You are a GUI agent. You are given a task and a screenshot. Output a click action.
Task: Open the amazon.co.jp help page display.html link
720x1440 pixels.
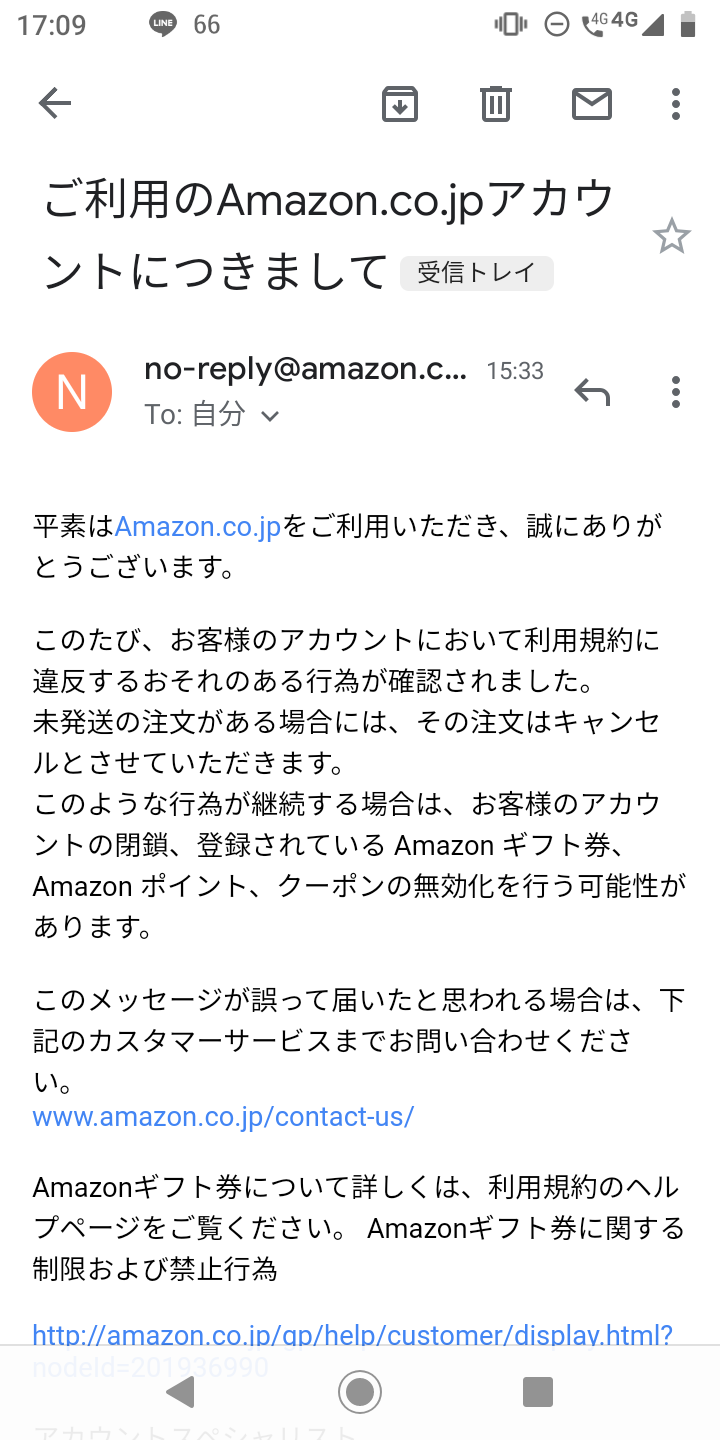pyautogui.click(x=352, y=1350)
